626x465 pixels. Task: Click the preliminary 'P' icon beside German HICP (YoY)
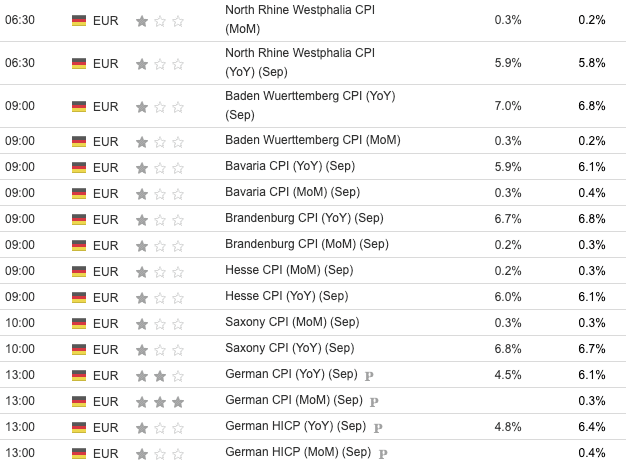[379, 427]
